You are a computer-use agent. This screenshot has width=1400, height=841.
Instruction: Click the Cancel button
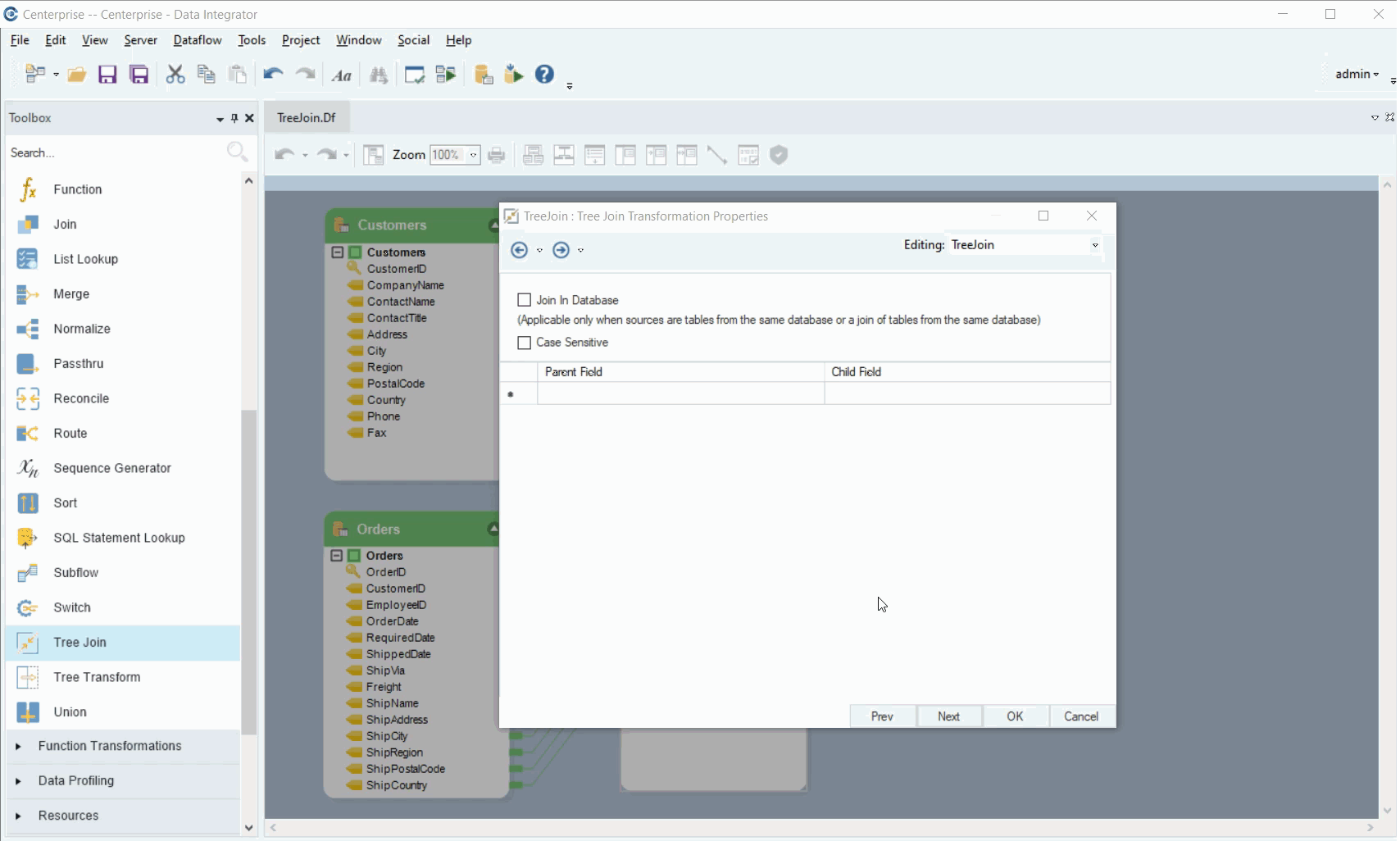(1080, 716)
